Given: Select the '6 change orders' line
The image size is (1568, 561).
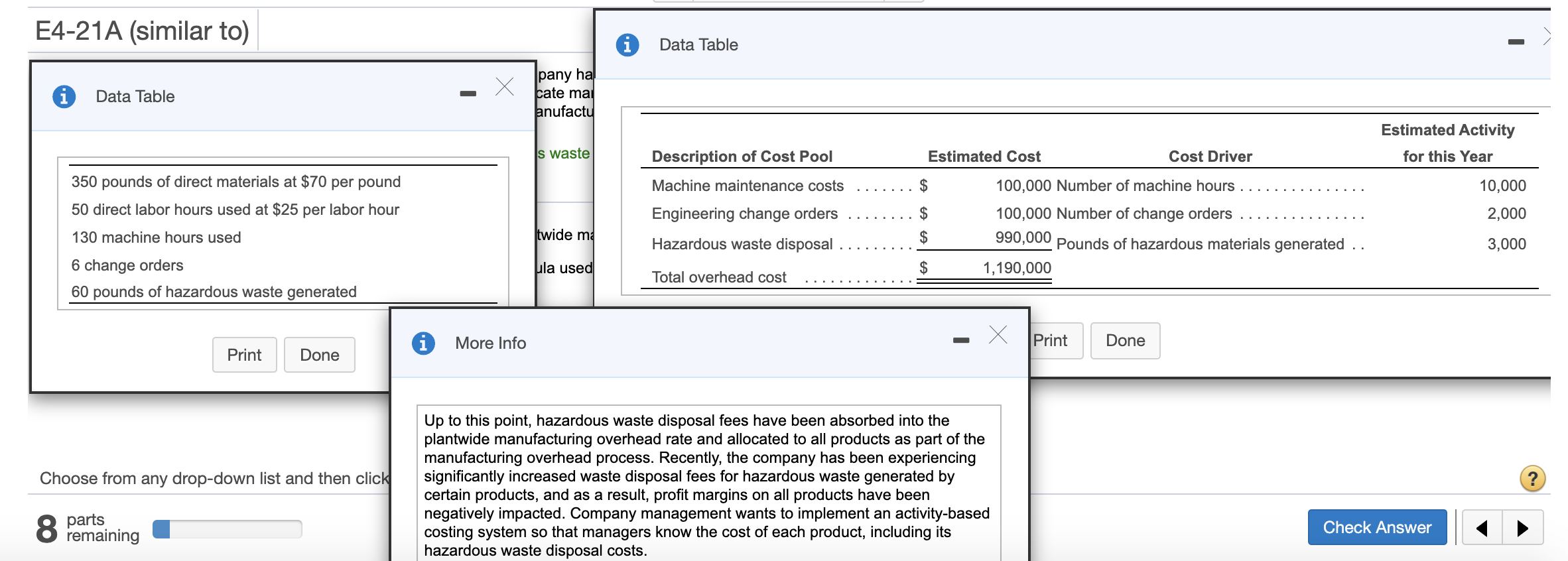Looking at the screenshot, I should pyautogui.click(x=127, y=265).
